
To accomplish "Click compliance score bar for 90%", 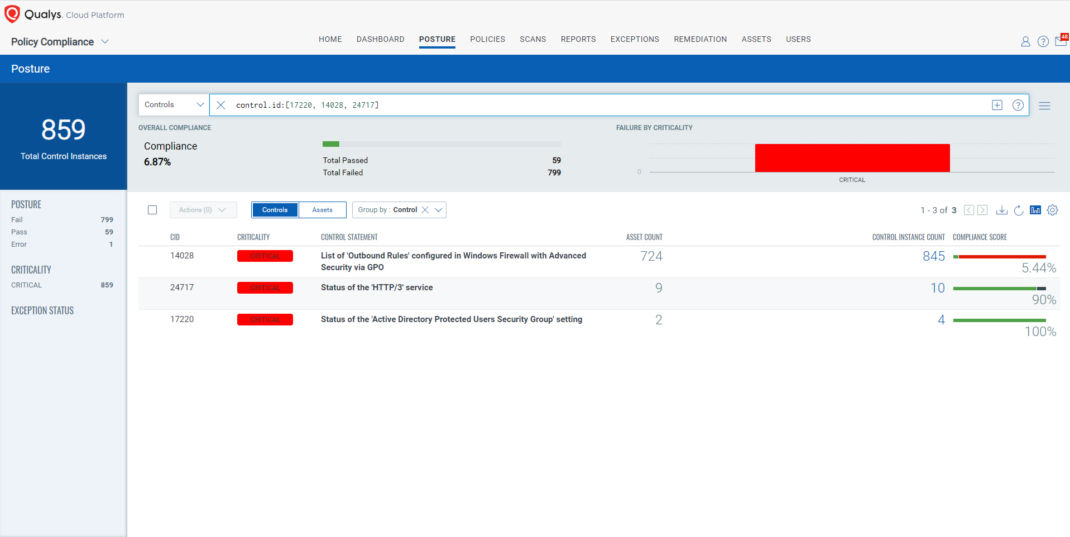I will 999,289.
